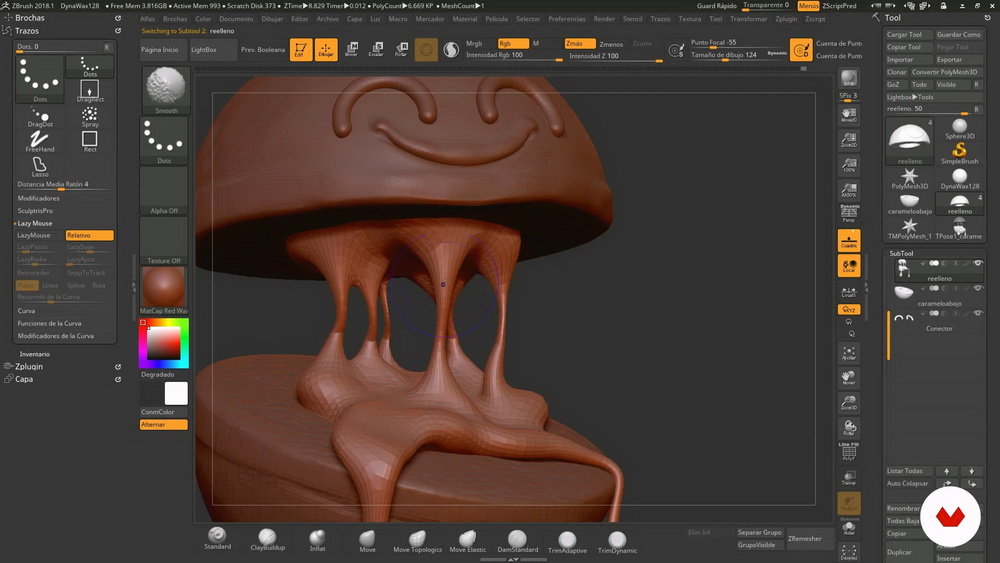Toggle Transp transparency mode
Image resolution: width=1000 pixels, height=563 pixels.
pos(849,477)
